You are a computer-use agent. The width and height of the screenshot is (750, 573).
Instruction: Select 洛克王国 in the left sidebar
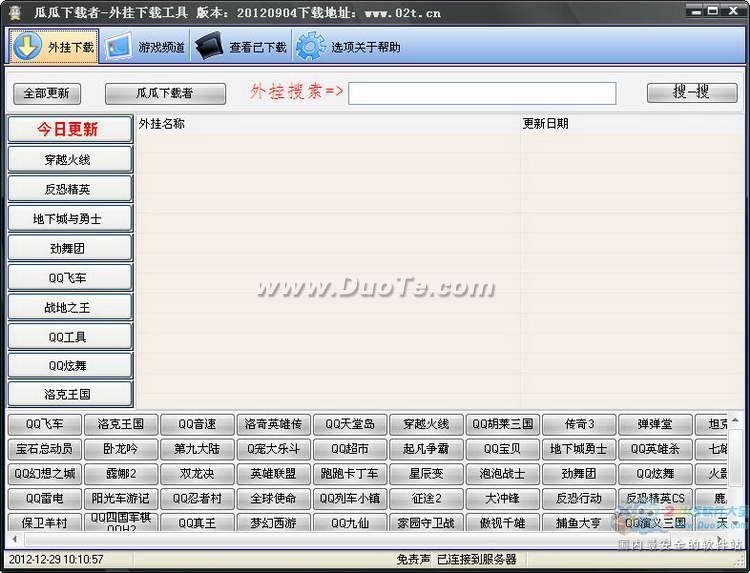[x=70, y=394]
